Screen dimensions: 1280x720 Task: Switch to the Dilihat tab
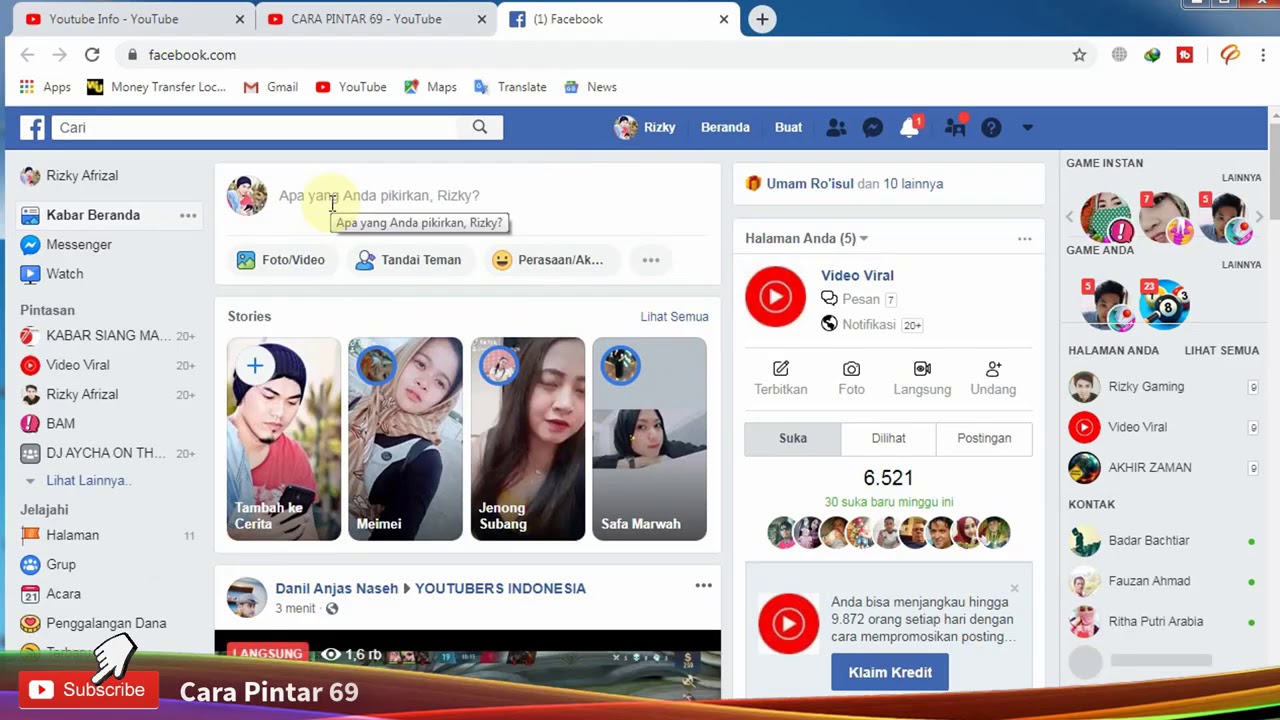tap(888, 438)
